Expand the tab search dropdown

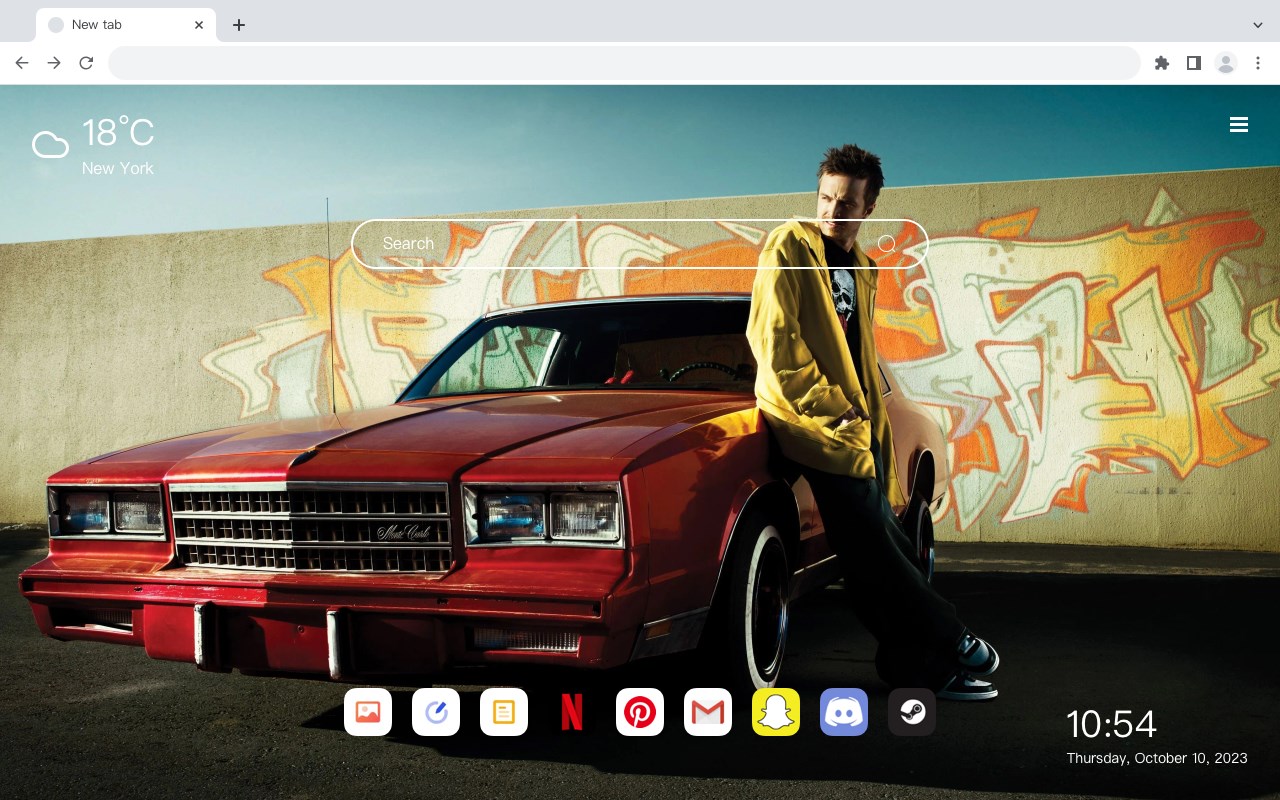pos(1258,25)
